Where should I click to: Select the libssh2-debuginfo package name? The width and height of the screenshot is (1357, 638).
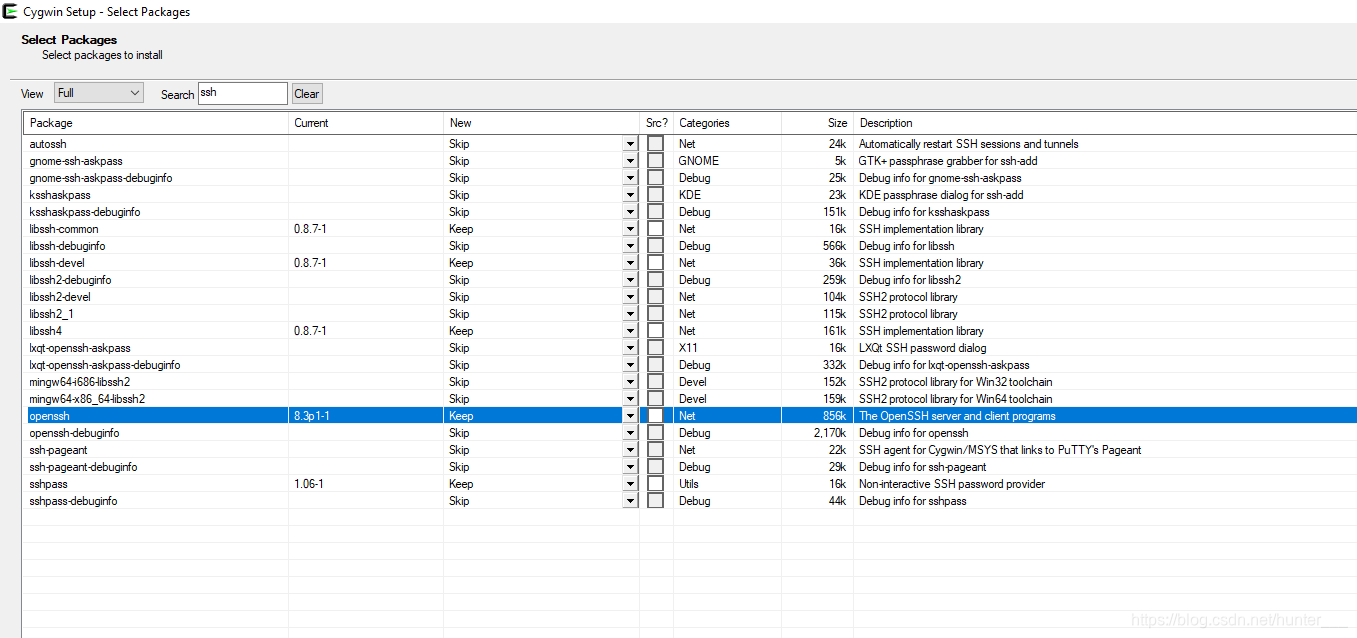click(x=70, y=280)
